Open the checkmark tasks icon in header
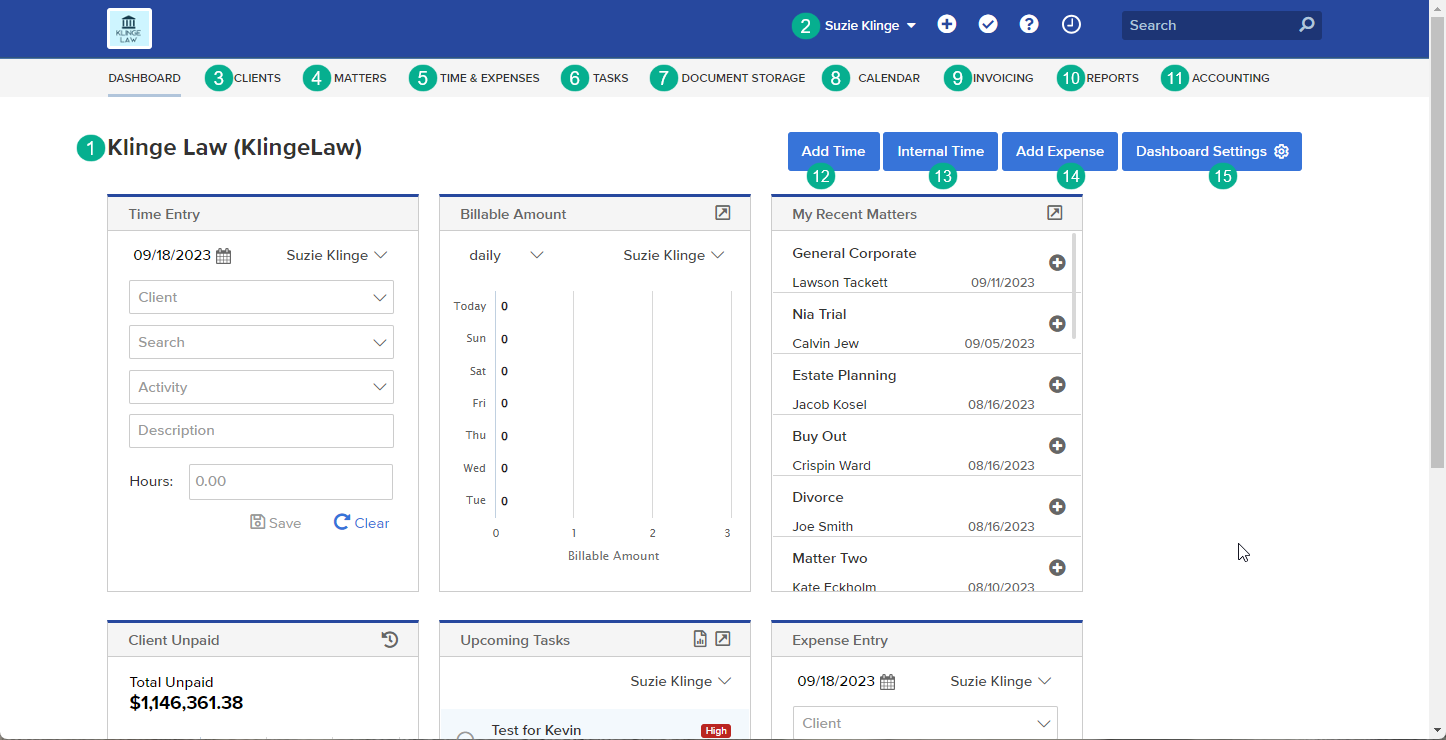The width and height of the screenshot is (1446, 740). click(x=988, y=25)
